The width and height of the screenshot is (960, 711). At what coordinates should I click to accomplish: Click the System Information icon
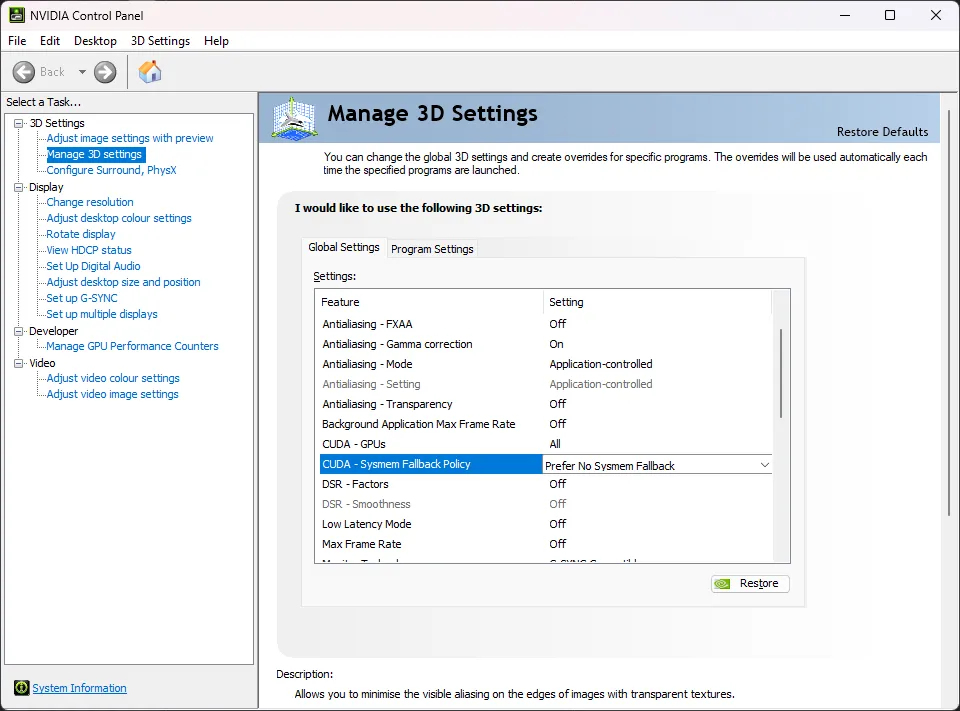point(21,688)
